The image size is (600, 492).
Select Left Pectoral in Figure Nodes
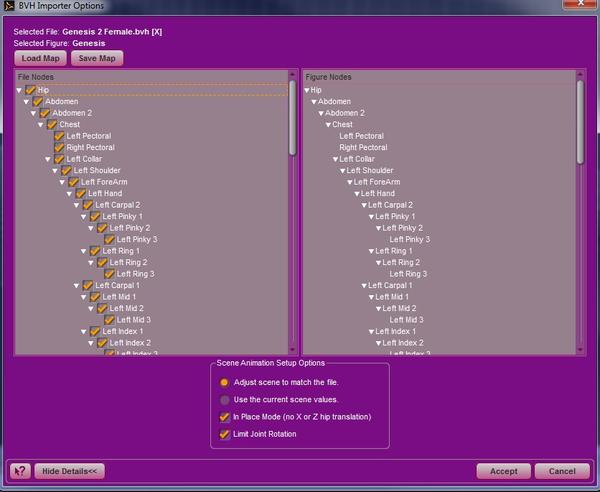pyautogui.click(x=361, y=136)
